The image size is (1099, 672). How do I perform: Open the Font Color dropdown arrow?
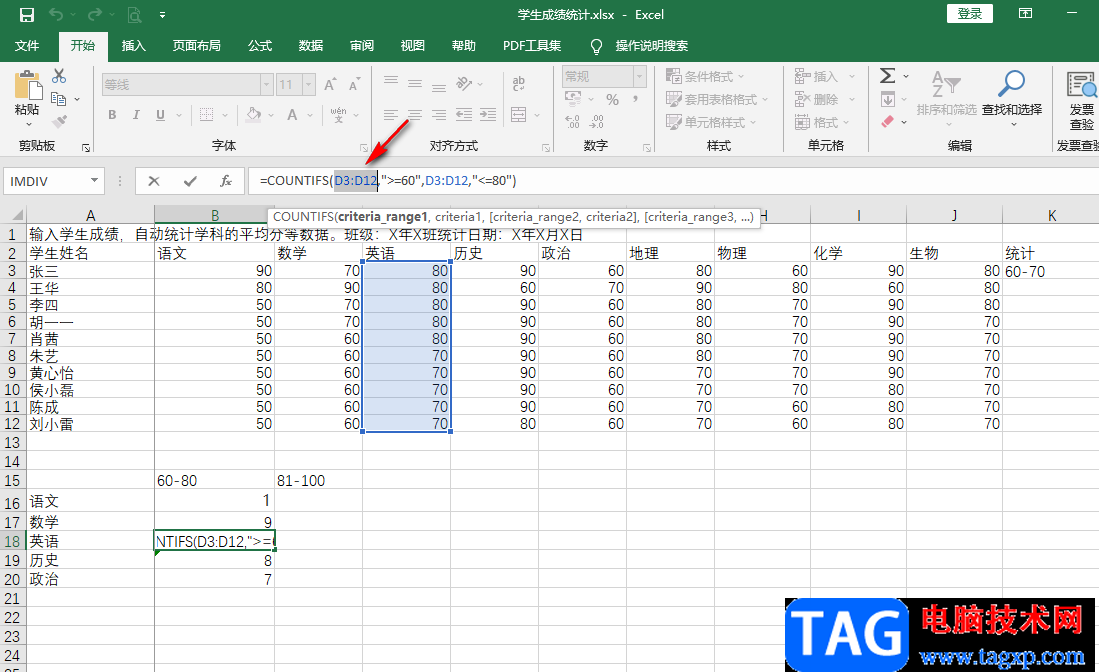point(309,115)
